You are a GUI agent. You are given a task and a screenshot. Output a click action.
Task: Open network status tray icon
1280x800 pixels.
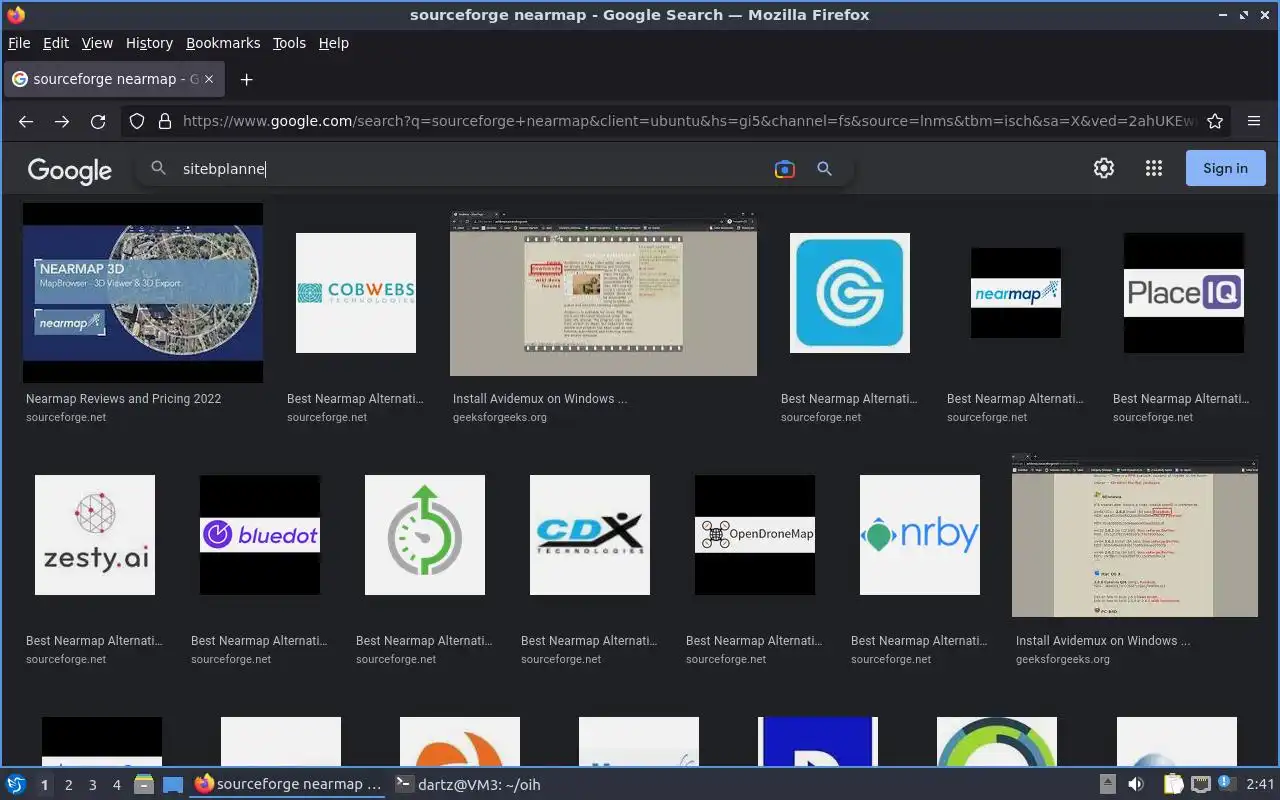pyautogui.click(x=1201, y=784)
